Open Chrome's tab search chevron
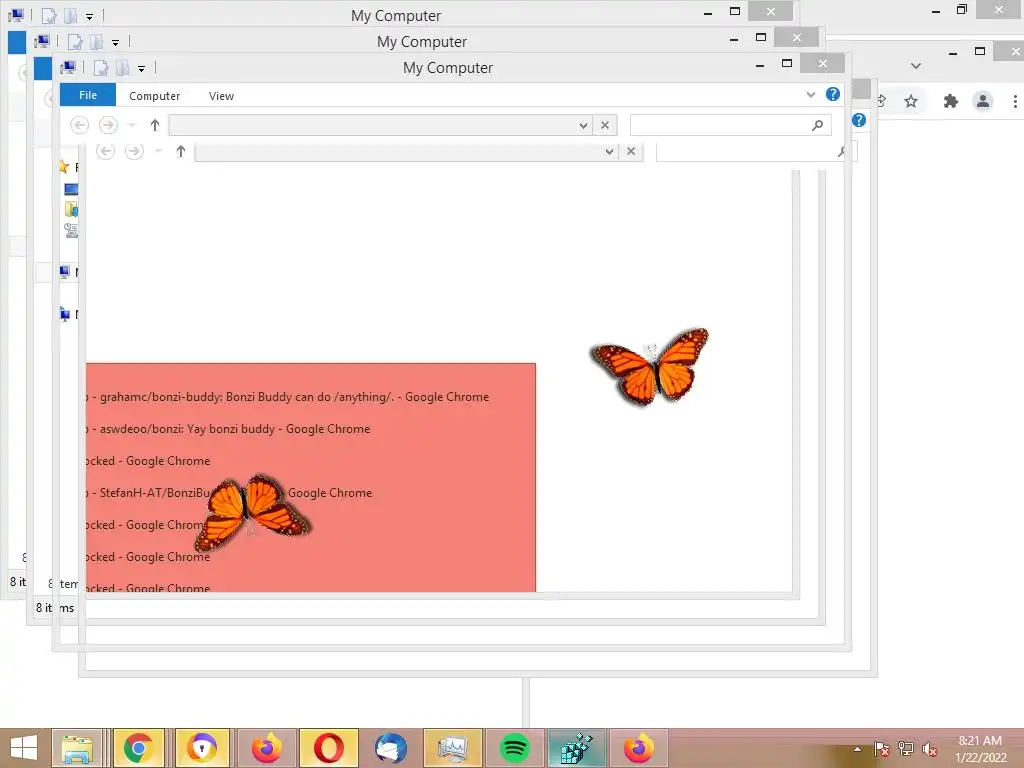1024x768 pixels. coord(916,66)
